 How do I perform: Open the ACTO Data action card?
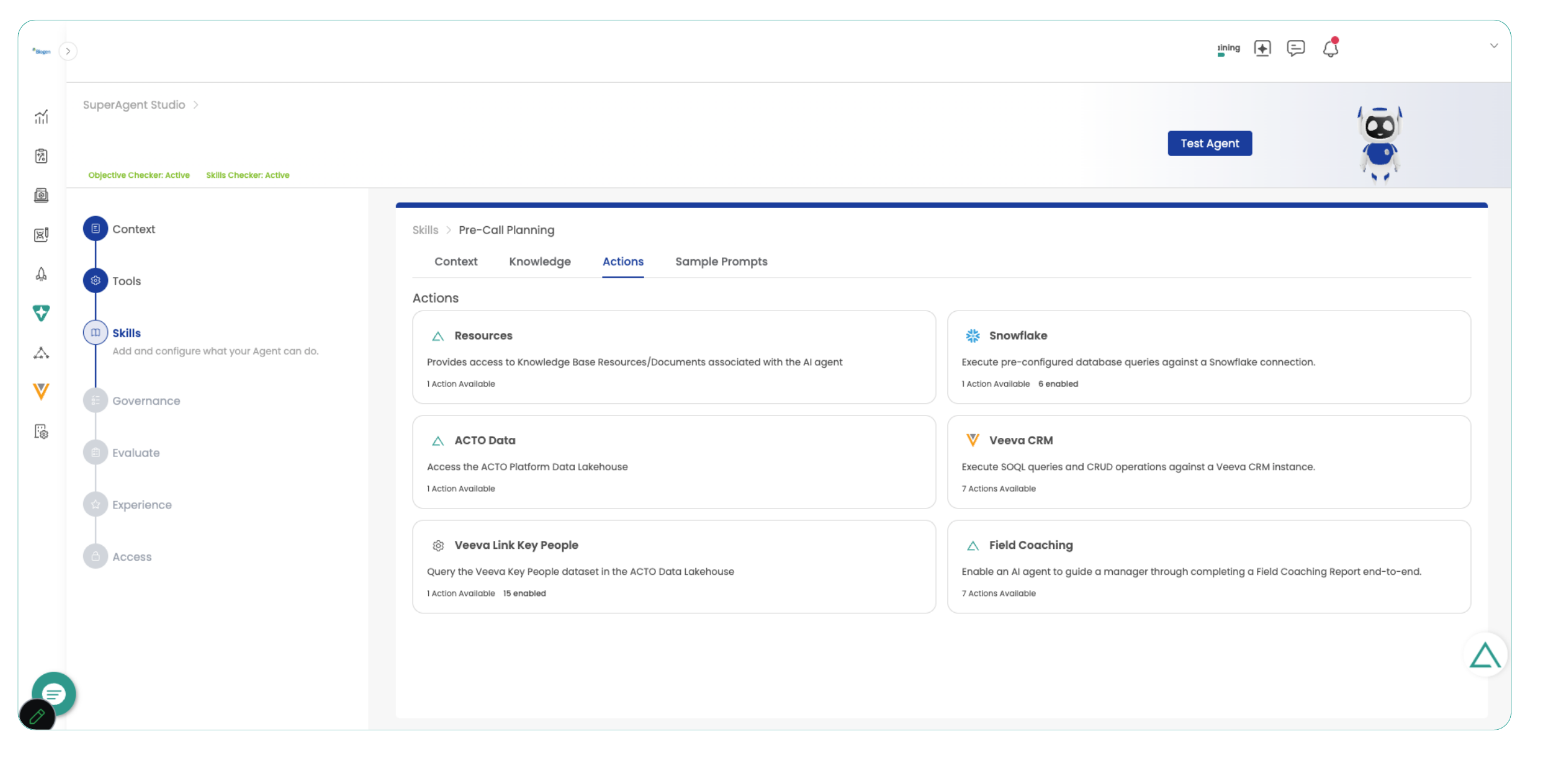674,462
